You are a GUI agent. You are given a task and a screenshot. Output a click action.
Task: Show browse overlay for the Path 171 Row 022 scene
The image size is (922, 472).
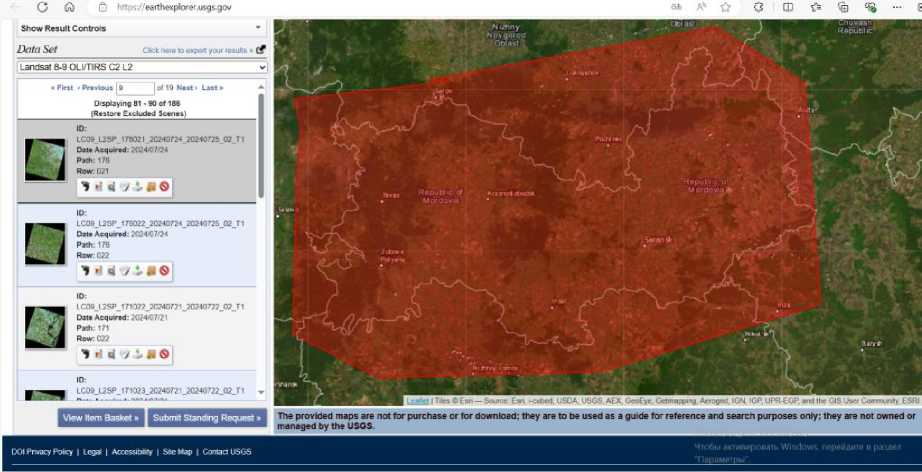[x=98, y=354]
